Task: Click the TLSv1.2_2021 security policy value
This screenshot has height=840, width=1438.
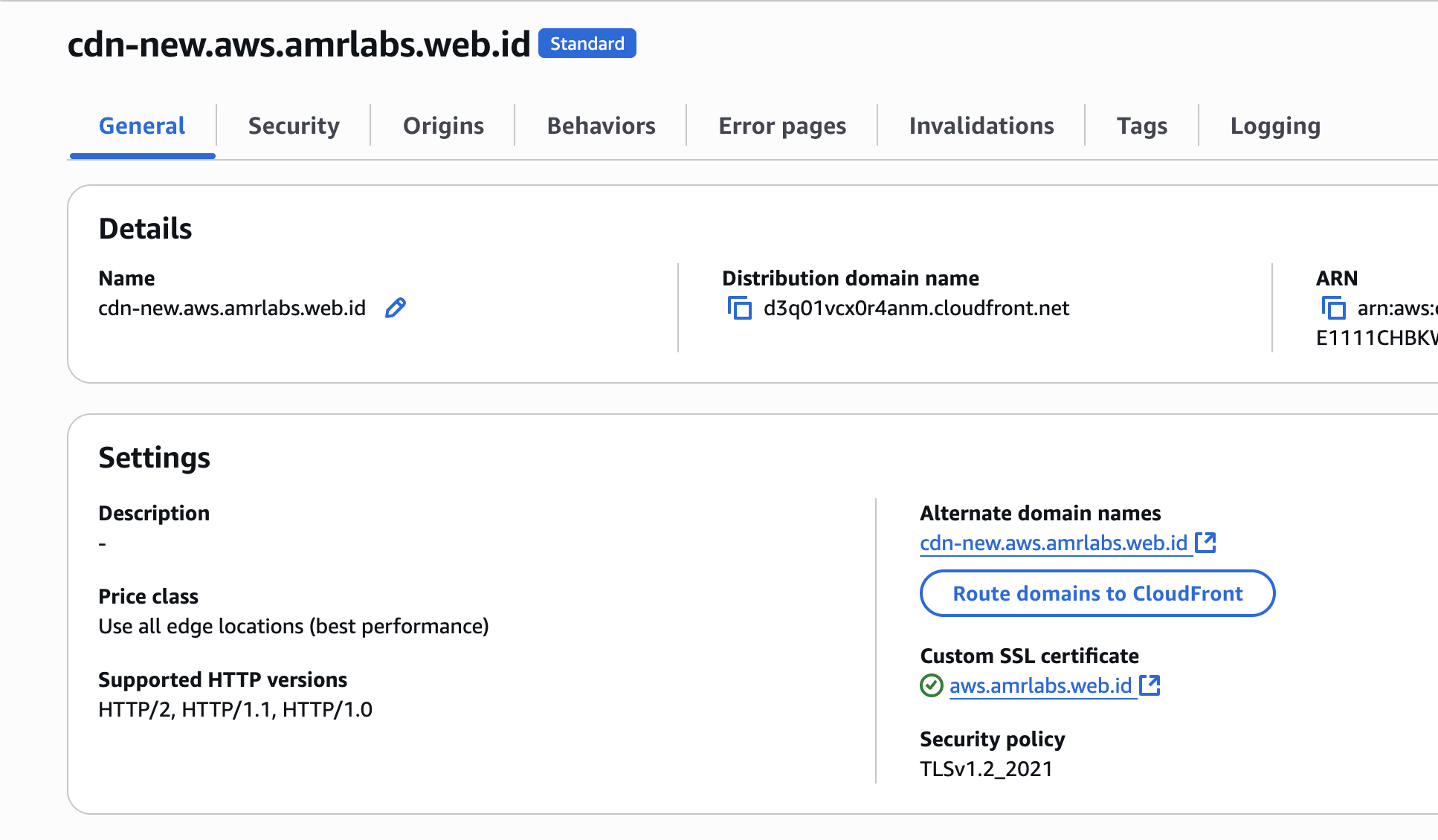Action: [986, 769]
